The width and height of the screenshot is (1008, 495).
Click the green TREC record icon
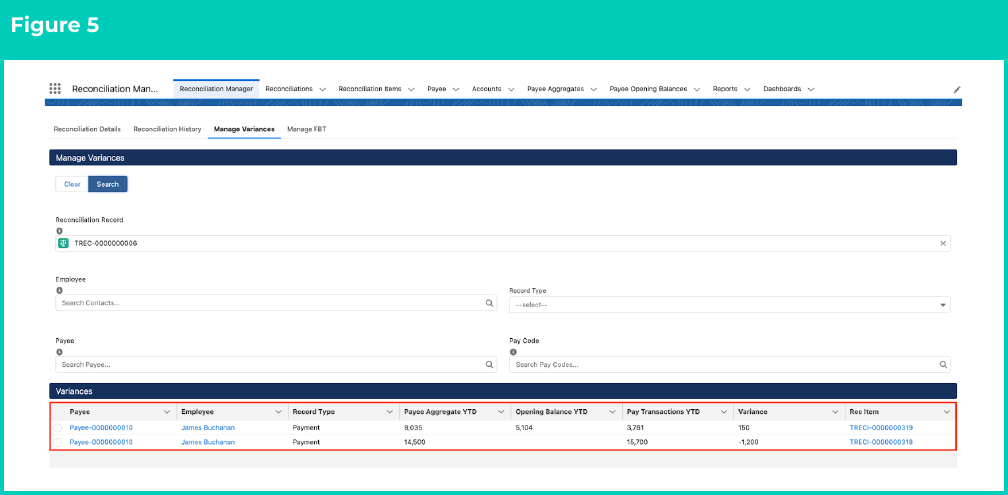click(63, 244)
